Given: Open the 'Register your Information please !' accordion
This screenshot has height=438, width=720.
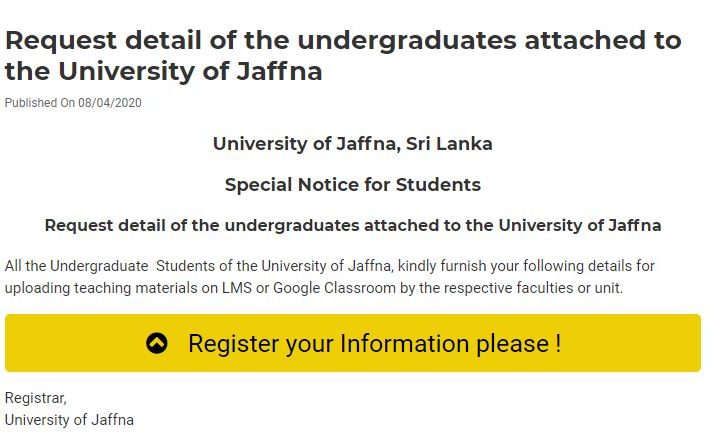Looking at the screenshot, I should [x=353, y=343].
